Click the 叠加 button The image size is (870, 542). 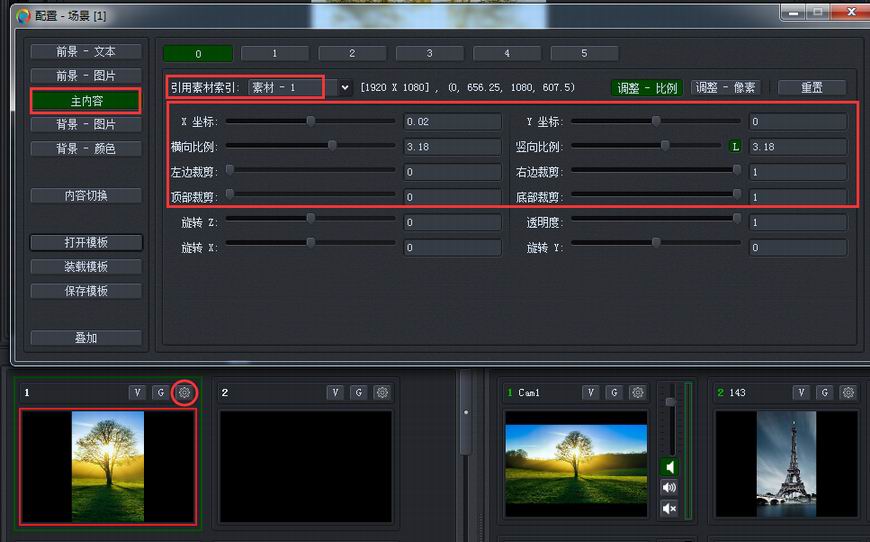86,338
